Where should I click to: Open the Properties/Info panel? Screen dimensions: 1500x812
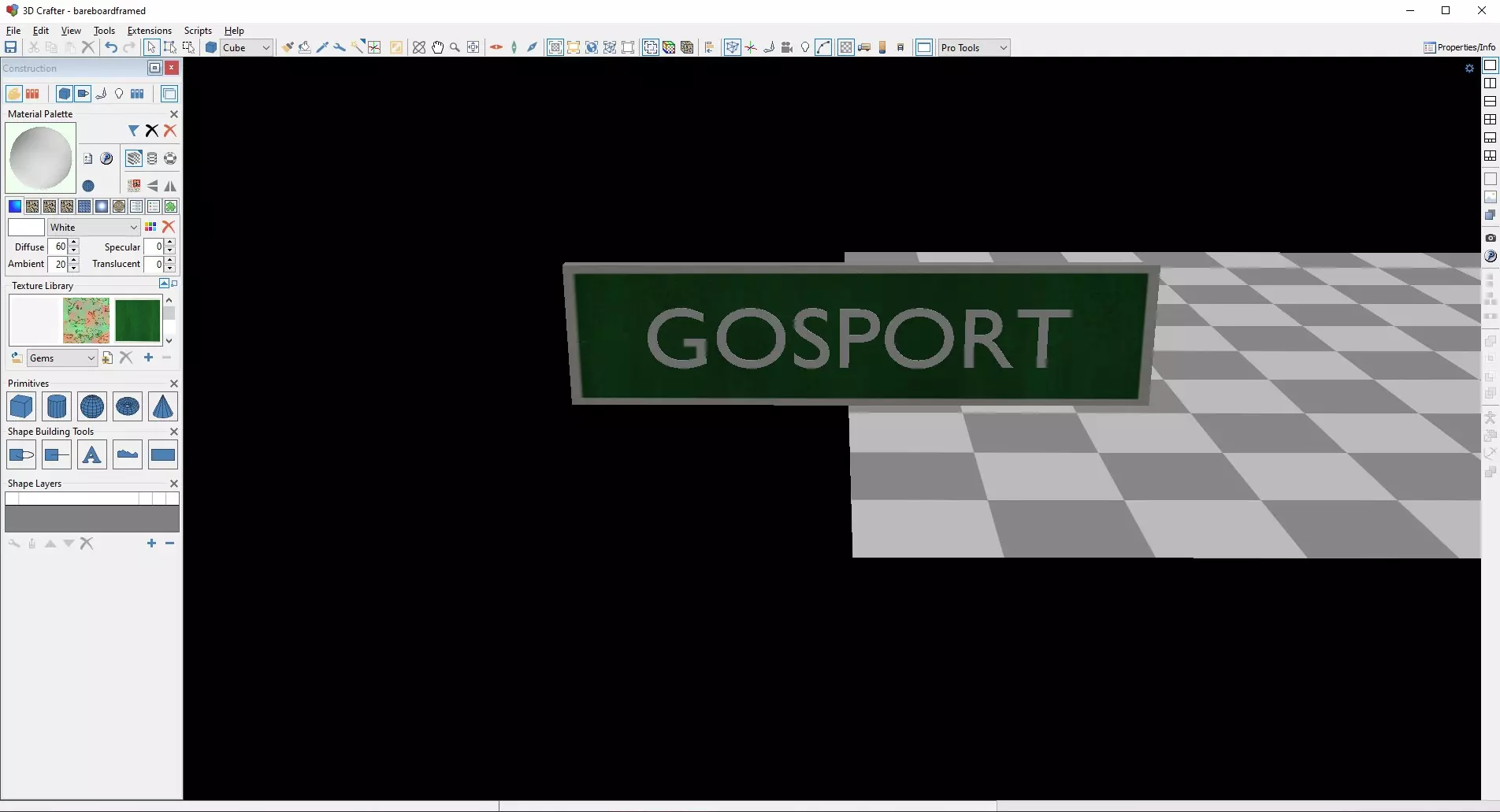pyautogui.click(x=1459, y=47)
